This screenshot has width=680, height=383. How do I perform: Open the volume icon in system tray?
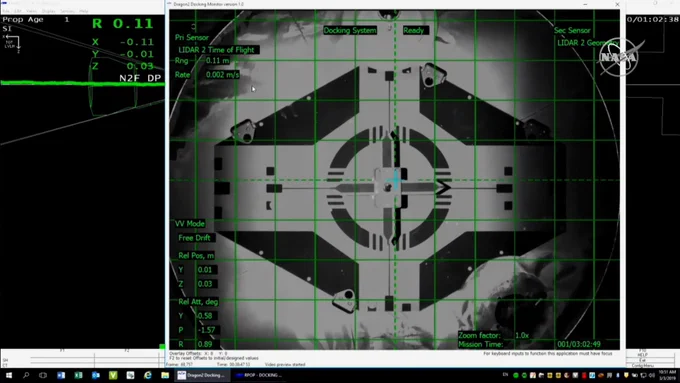[x=651, y=375]
